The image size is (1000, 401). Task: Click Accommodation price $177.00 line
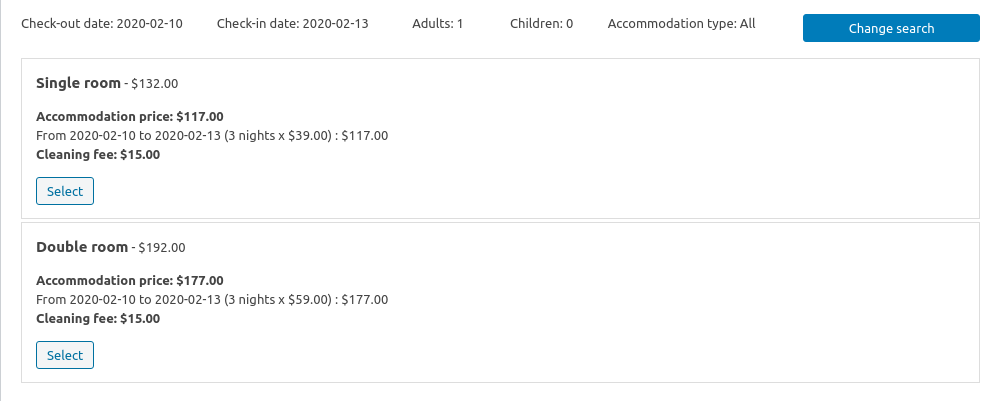coord(130,280)
